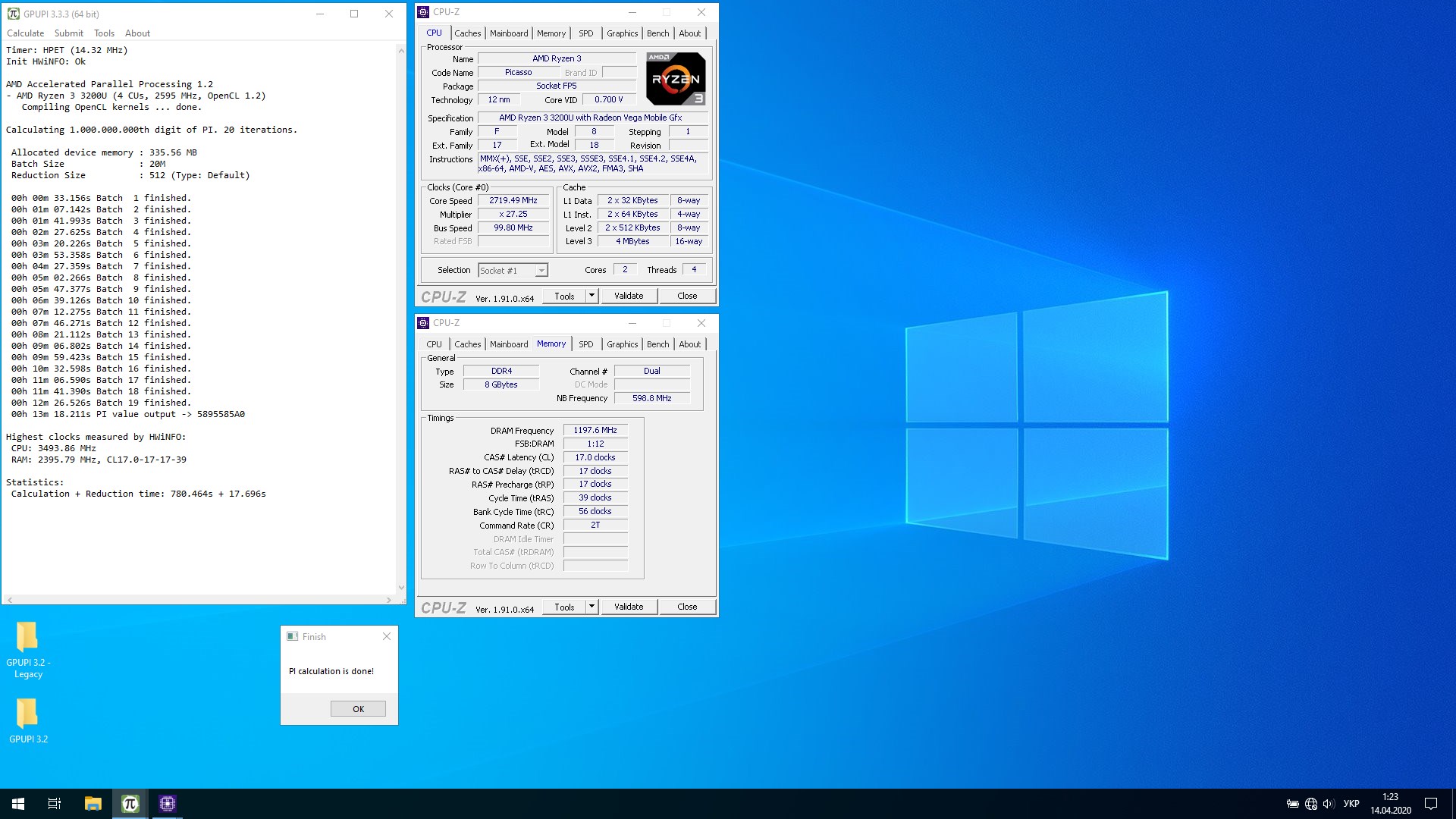The width and height of the screenshot is (1456, 819).
Task: Click the NB Frequency 598.8 MHz field
Action: 652,398
